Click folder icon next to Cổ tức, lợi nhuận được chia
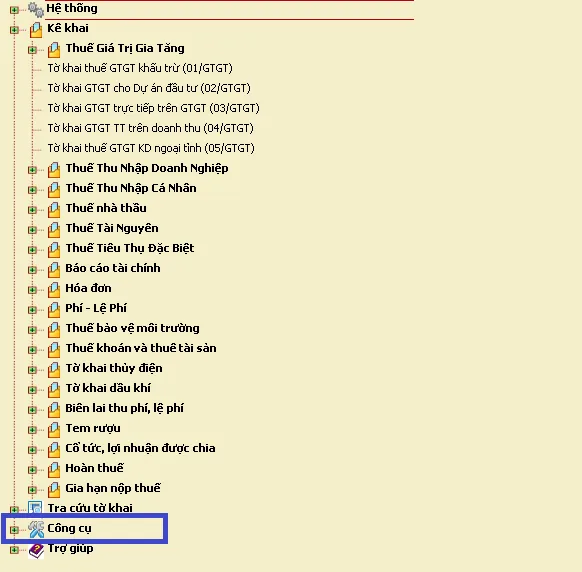This screenshot has height=572, width=582. pos(54,450)
